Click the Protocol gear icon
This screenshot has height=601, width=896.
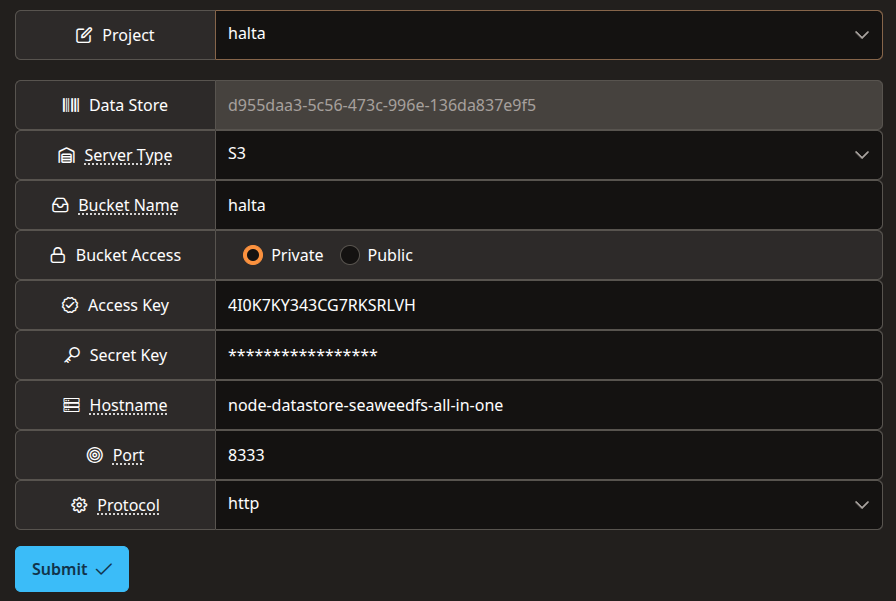(x=79, y=505)
